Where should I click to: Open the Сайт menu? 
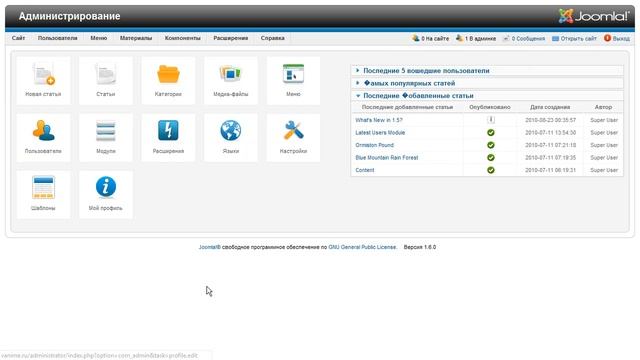click(18, 38)
